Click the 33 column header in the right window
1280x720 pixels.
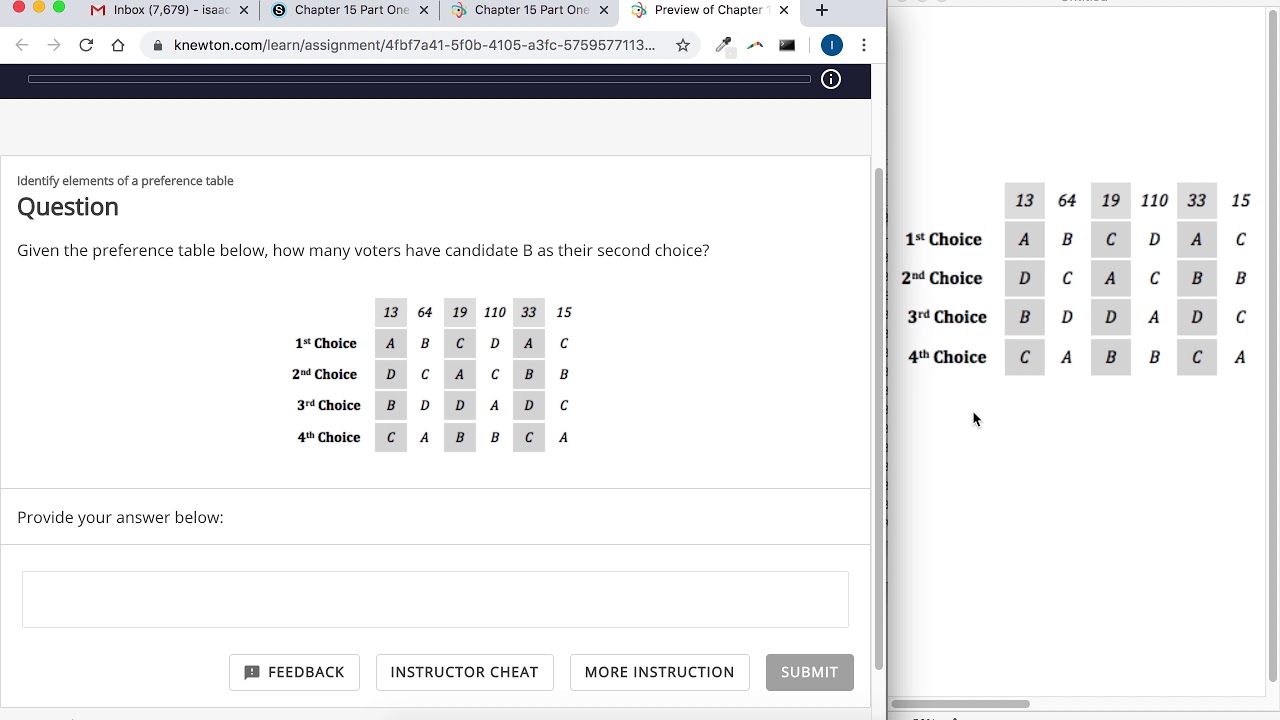coord(1197,201)
